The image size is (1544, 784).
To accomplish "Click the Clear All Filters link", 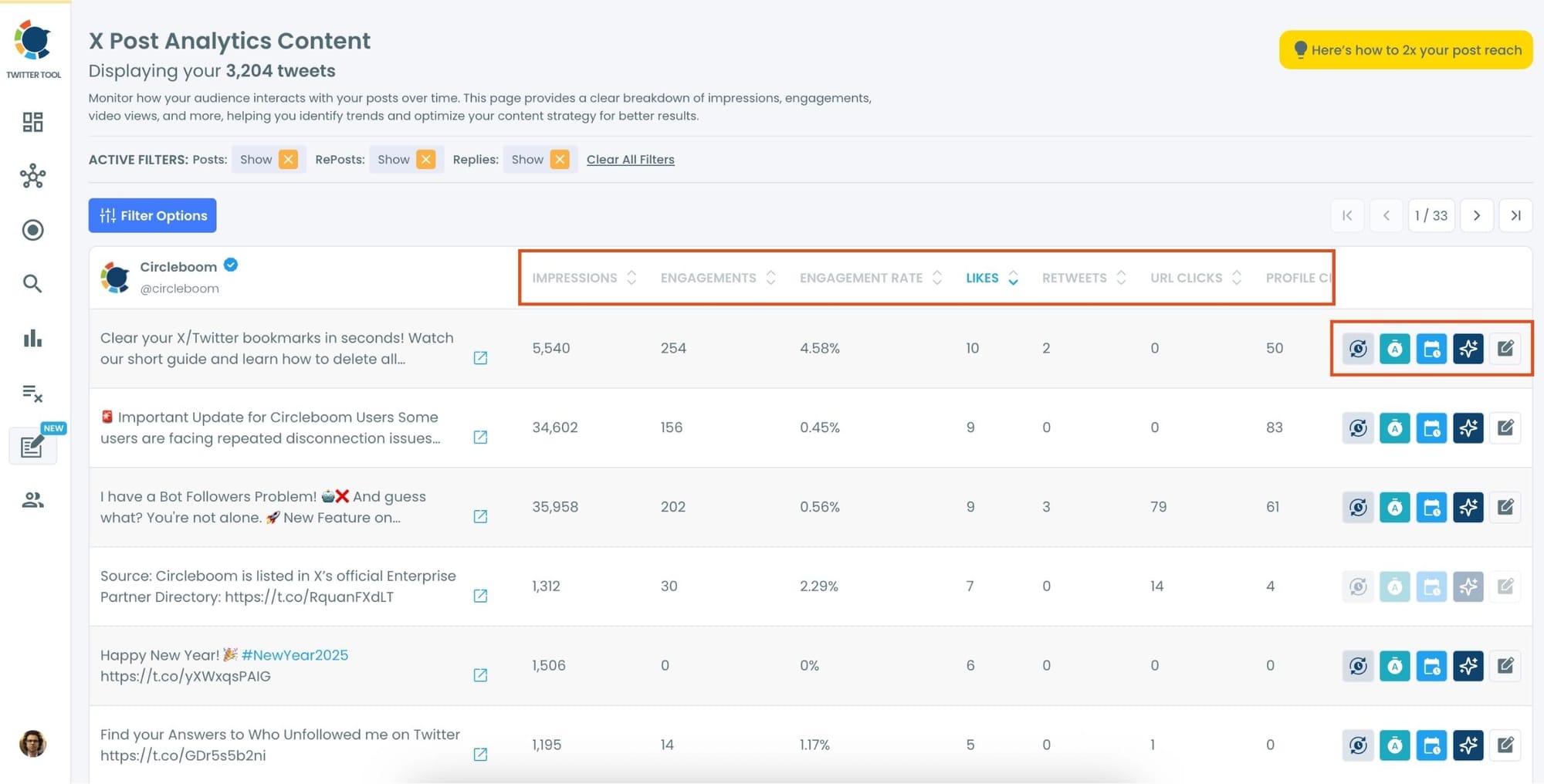I will click(x=630, y=159).
